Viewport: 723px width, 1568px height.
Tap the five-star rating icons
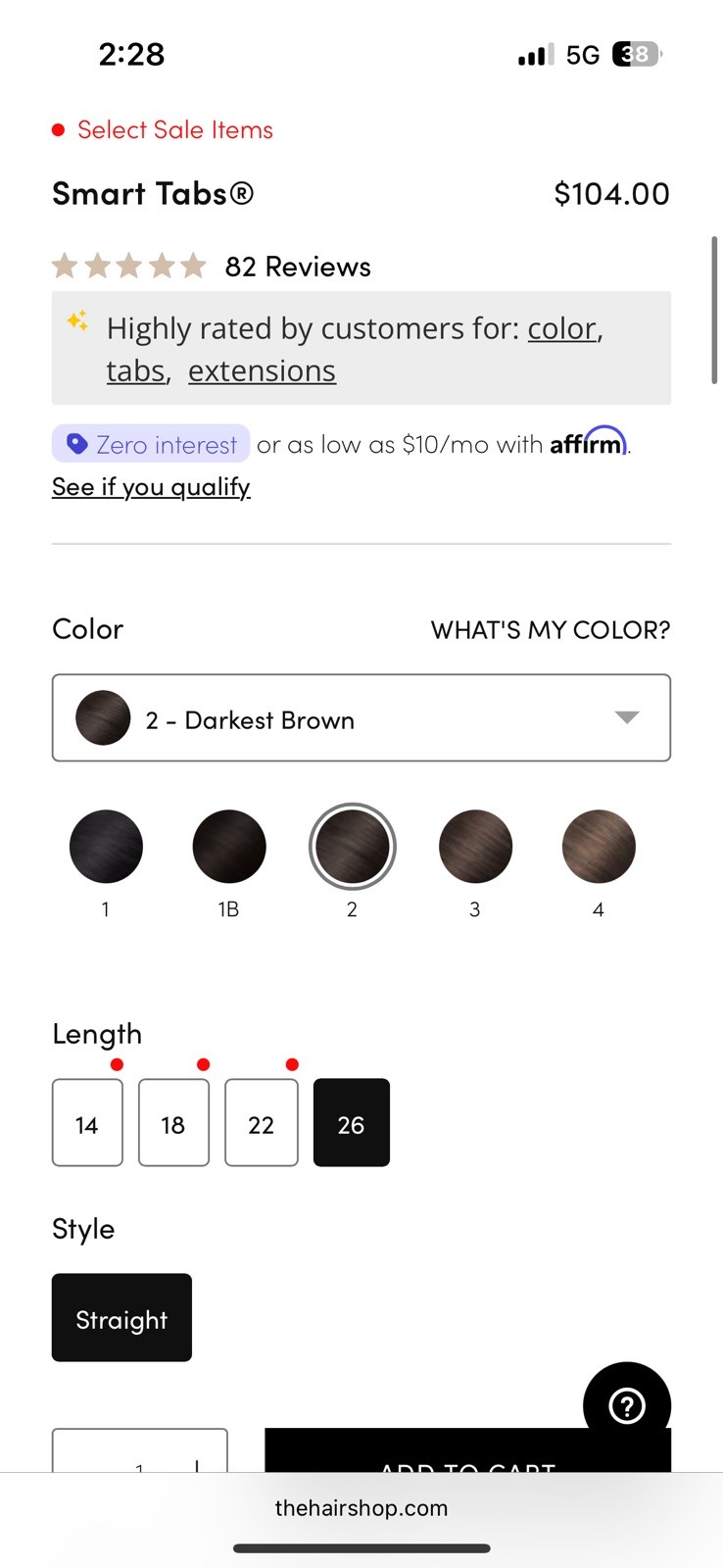129,266
